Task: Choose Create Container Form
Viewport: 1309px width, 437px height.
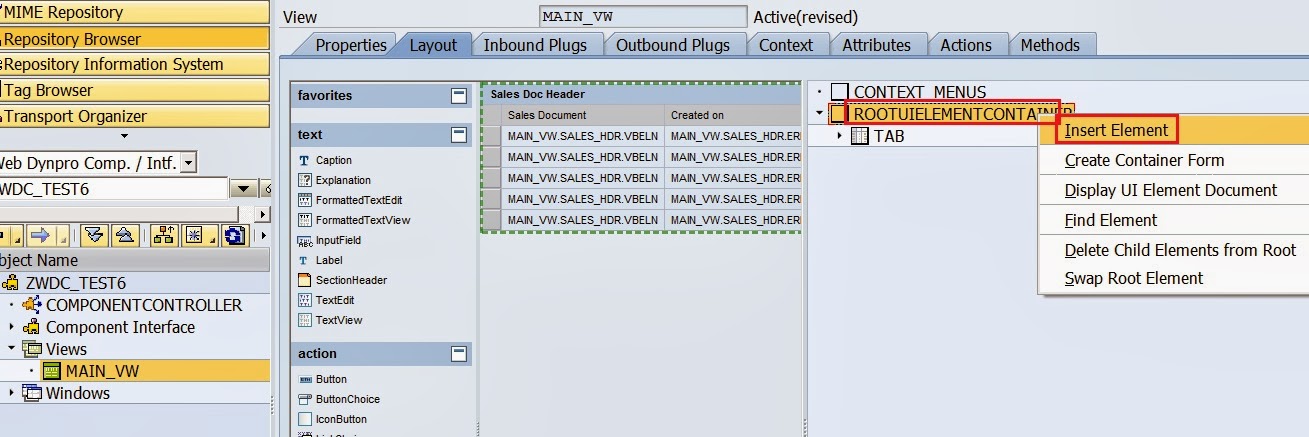Action: tap(1144, 160)
